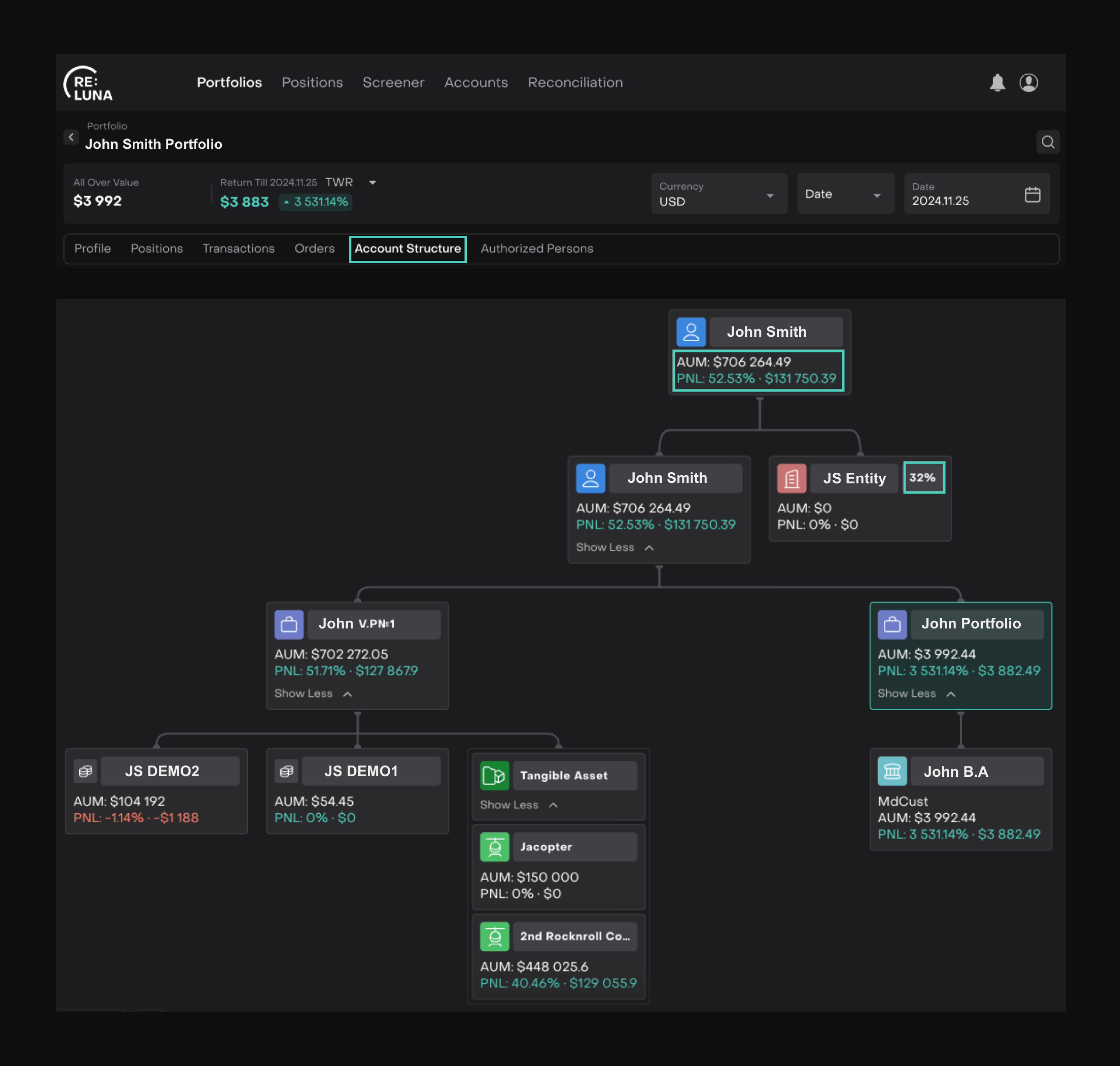1120x1066 pixels.
Task: Click the notification bell icon
Action: pos(997,83)
